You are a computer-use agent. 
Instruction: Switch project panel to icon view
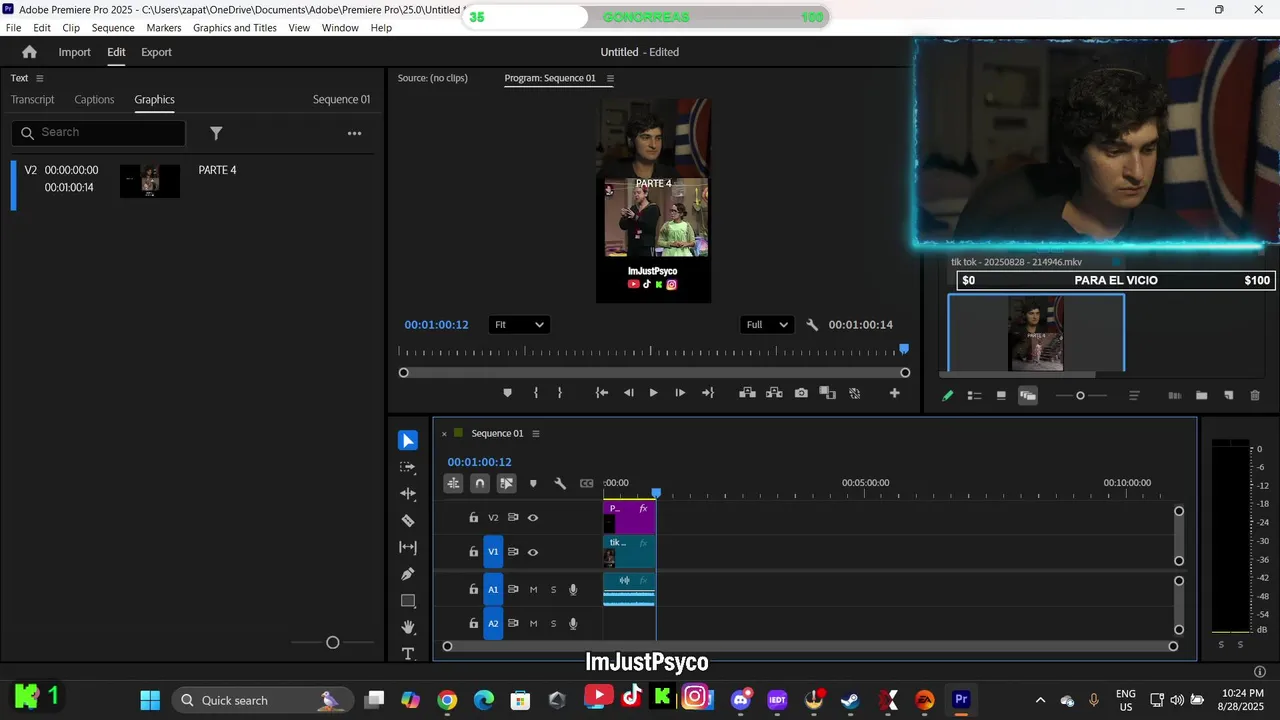1001,396
